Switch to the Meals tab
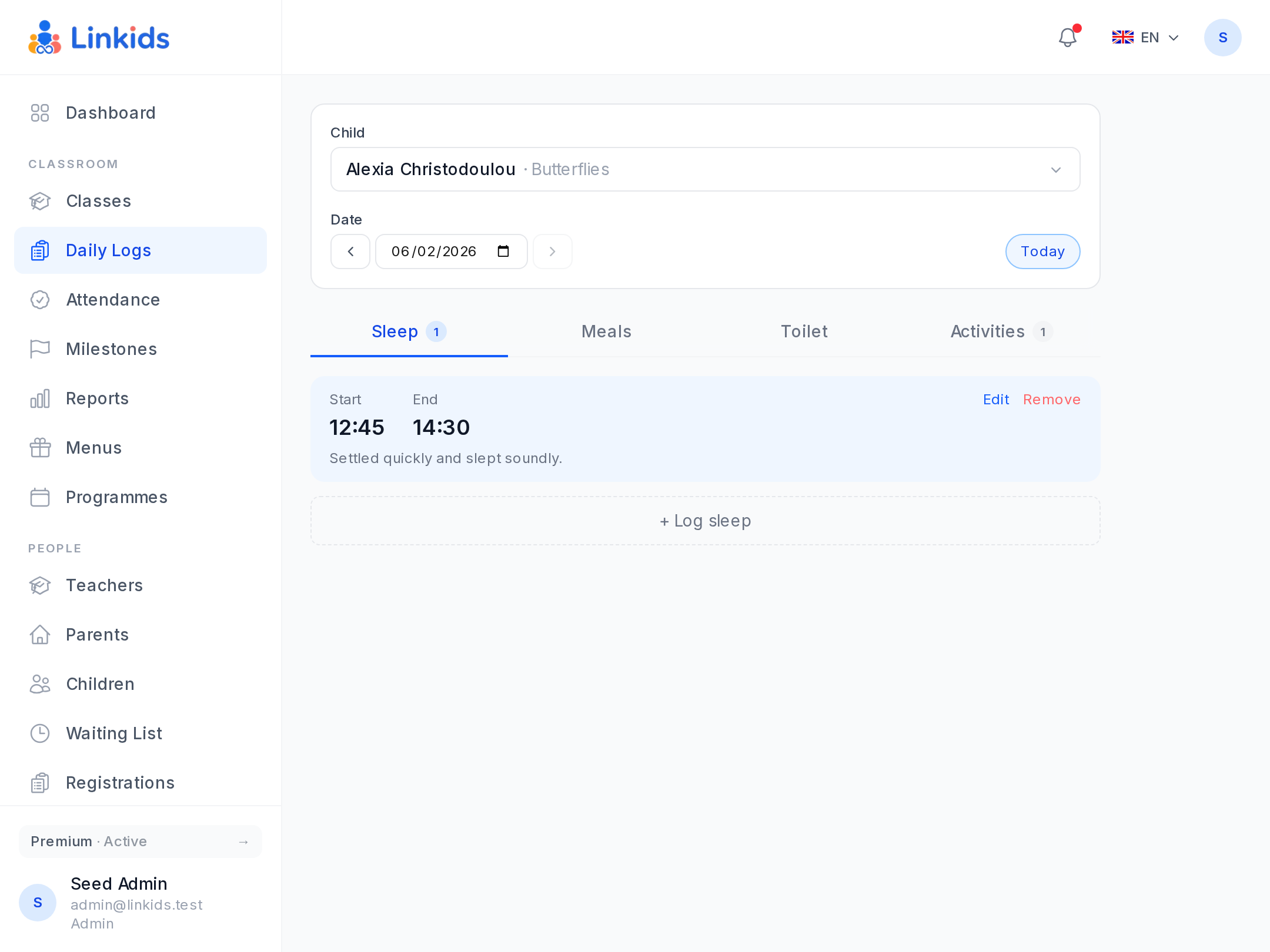The image size is (1270, 952). (x=607, y=331)
